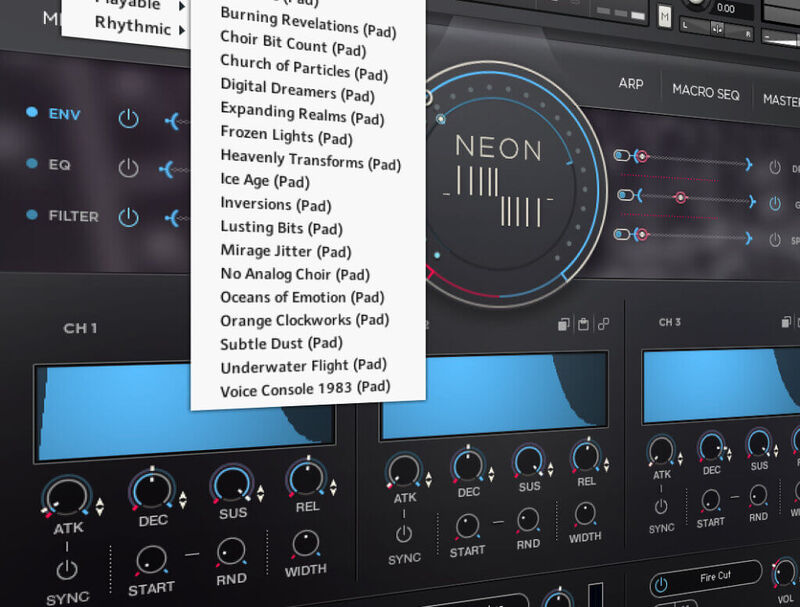Choose Voice Console 1983 (Pad) preset

click(305, 389)
